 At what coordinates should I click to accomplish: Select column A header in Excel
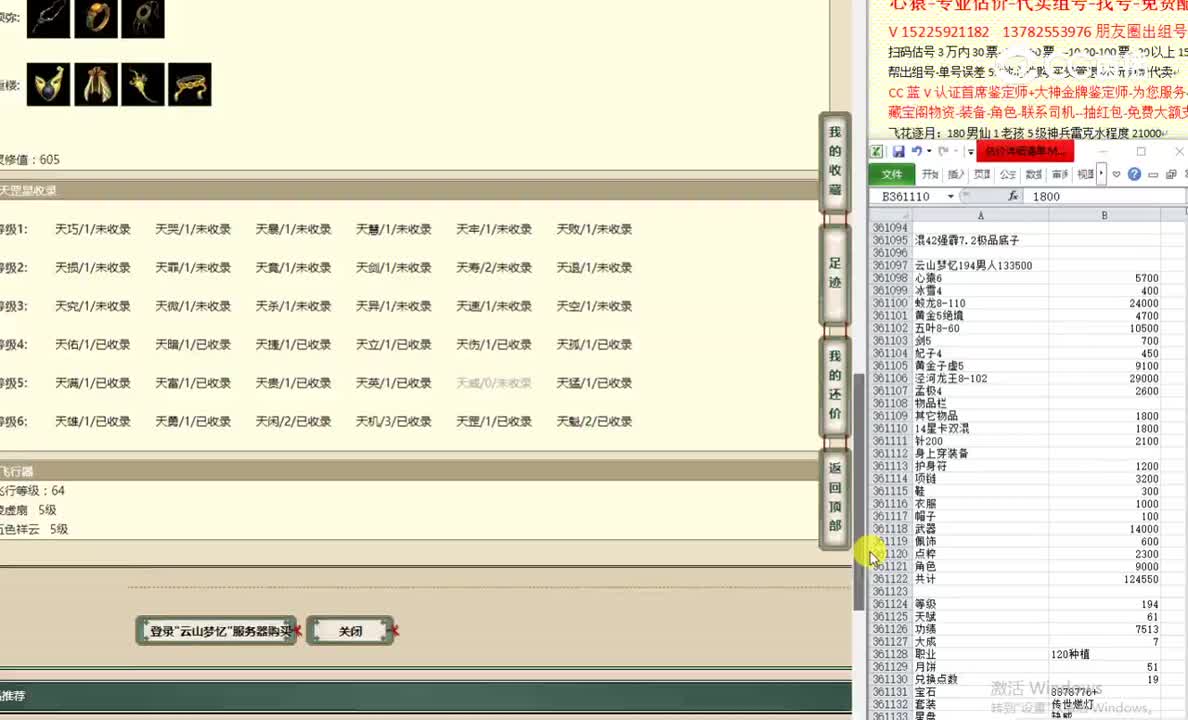coord(980,215)
